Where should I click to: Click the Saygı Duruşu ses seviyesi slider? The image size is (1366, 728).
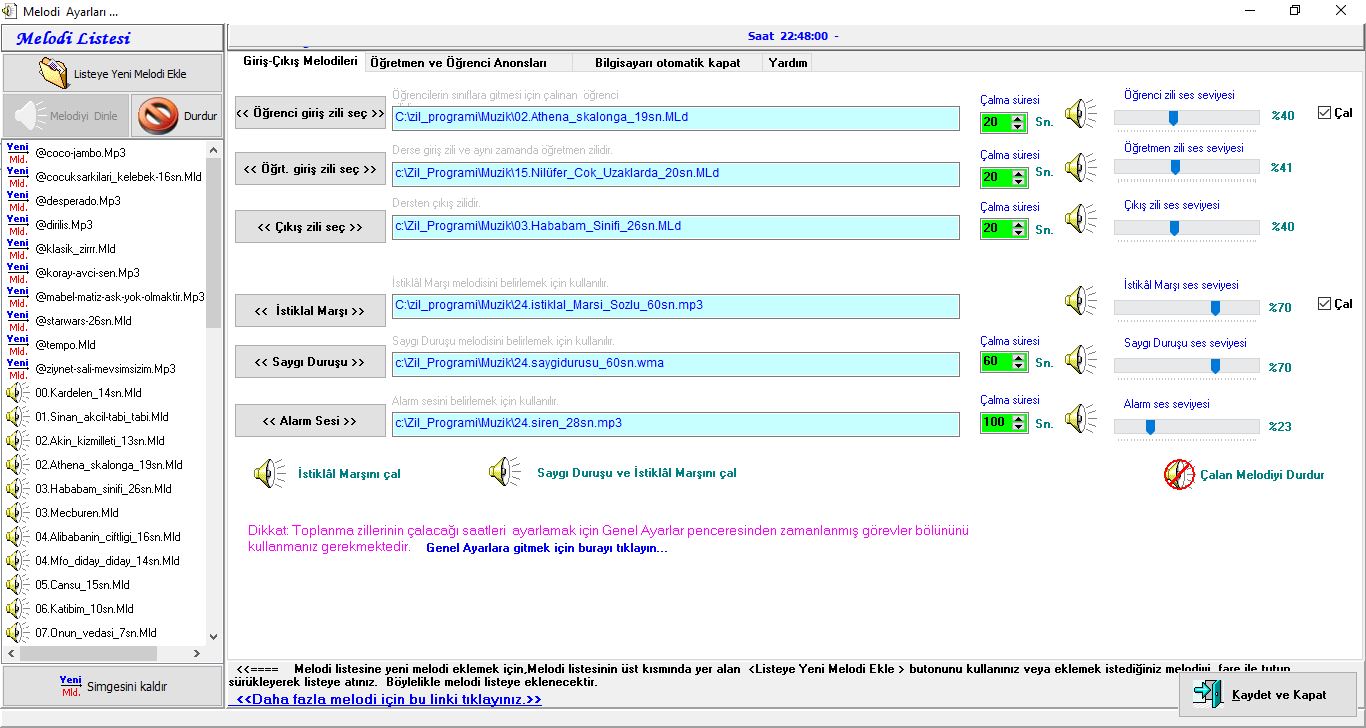coord(1187,366)
